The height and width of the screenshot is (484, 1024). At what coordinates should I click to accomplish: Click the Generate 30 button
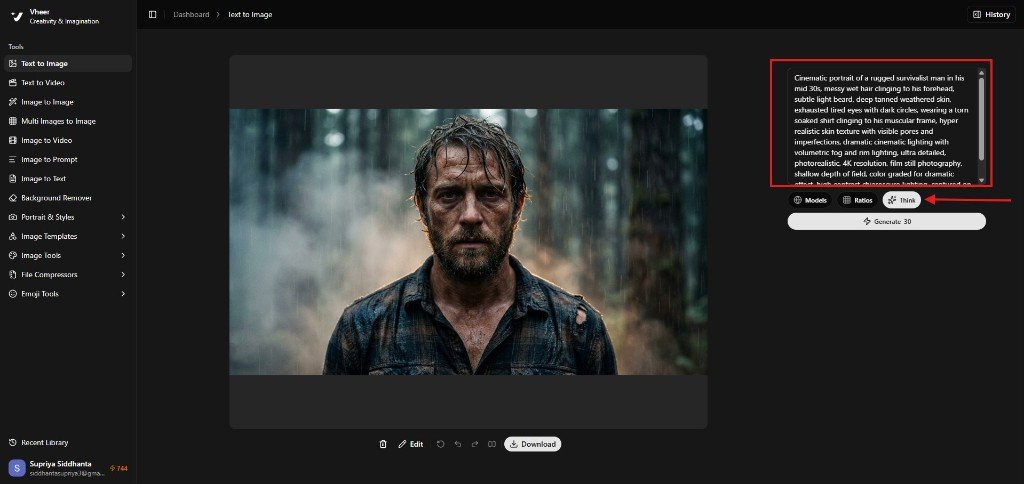[x=886, y=221]
